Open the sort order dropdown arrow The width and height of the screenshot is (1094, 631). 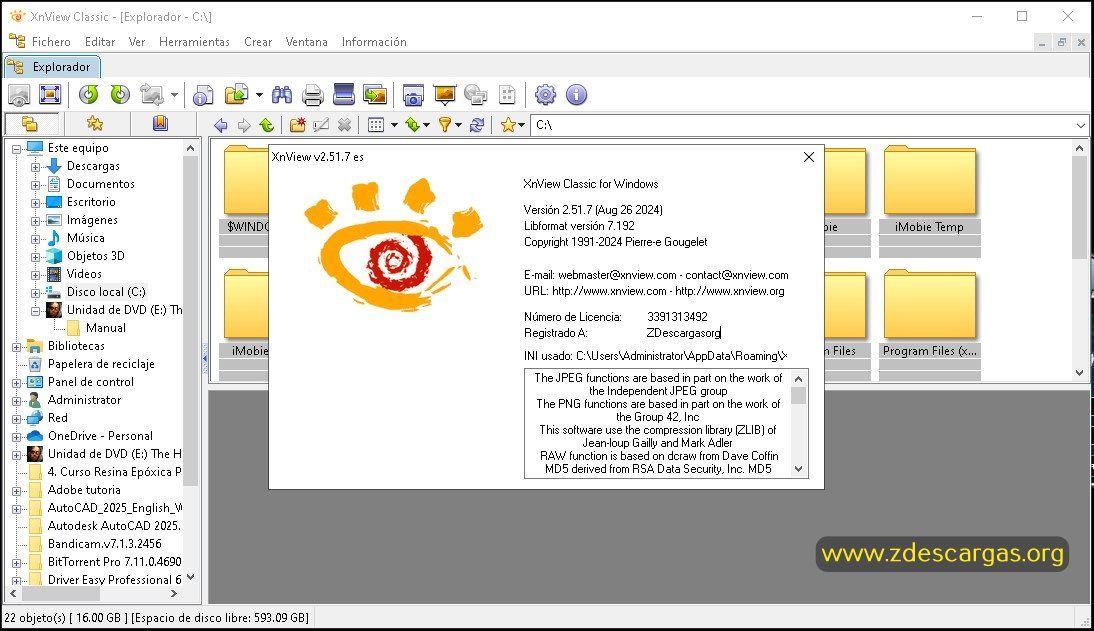click(426, 126)
